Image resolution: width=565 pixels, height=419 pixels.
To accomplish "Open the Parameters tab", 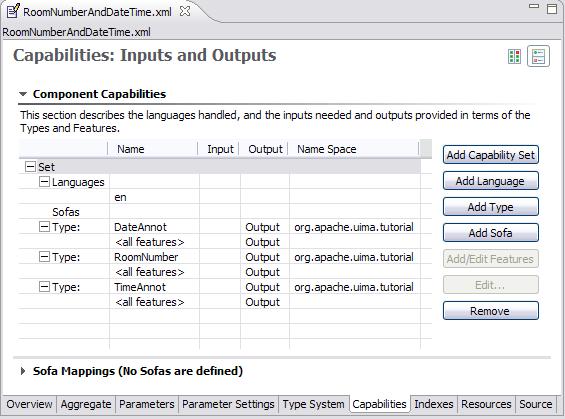I will 147,404.
